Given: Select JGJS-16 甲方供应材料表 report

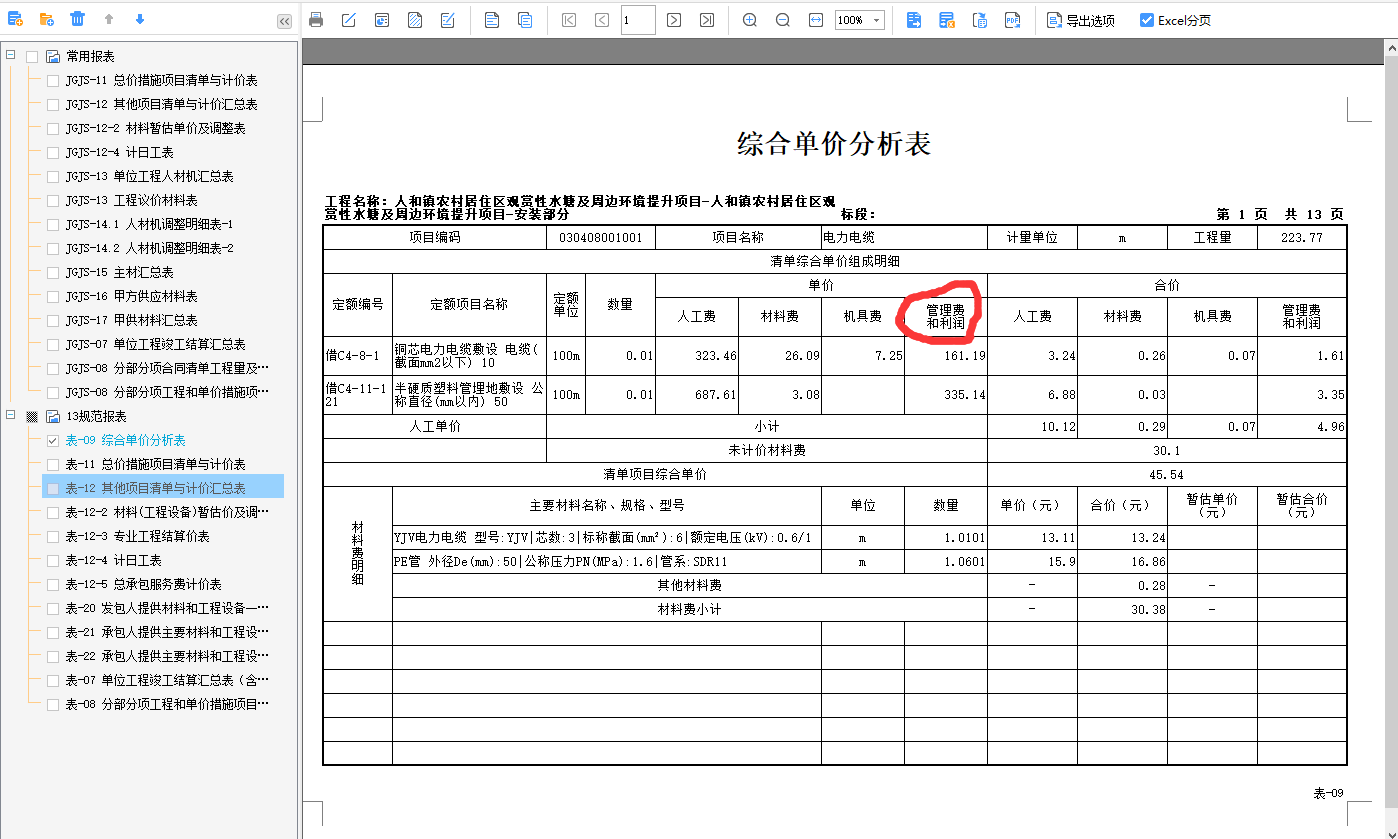Looking at the screenshot, I should 131,296.
